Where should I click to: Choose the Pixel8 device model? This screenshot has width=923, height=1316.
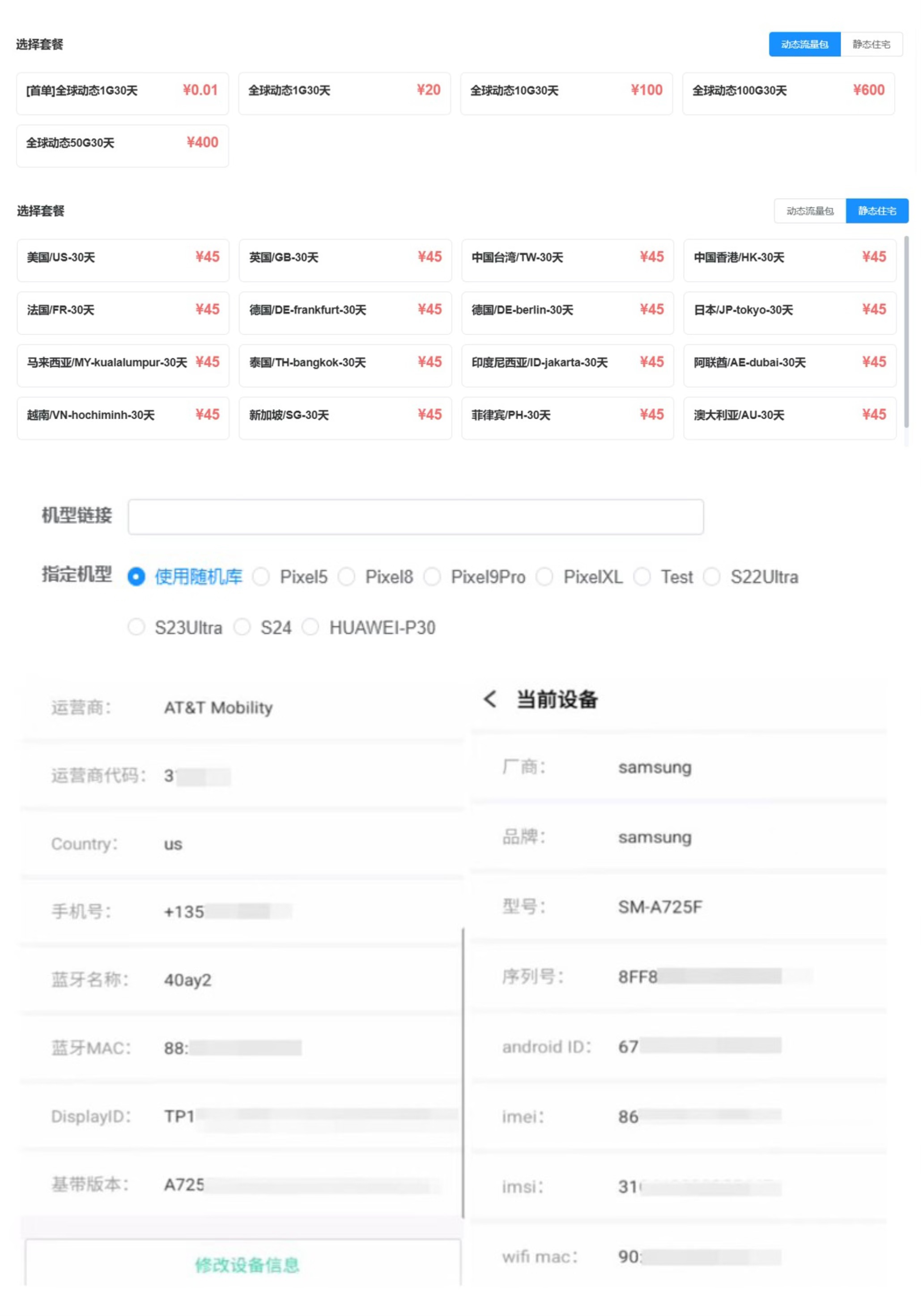click(347, 577)
